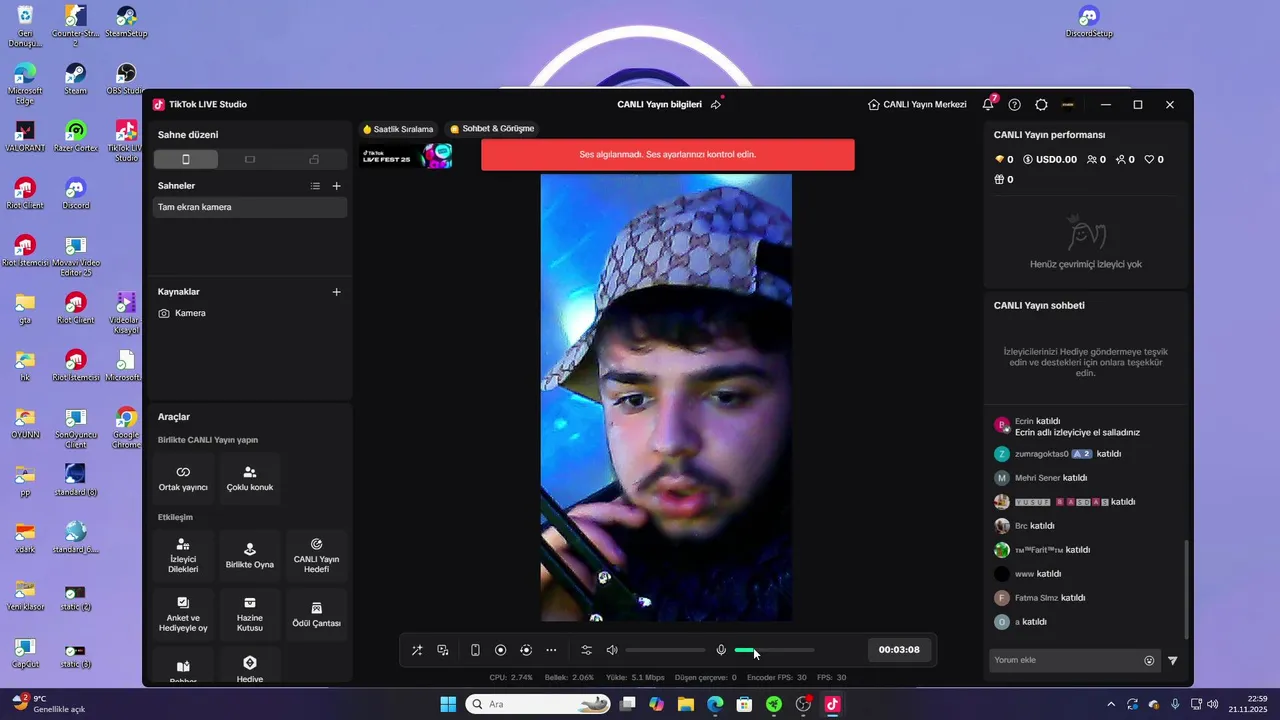Open Ödül Çantası tool
The height and width of the screenshot is (720, 1280).
coord(316,615)
